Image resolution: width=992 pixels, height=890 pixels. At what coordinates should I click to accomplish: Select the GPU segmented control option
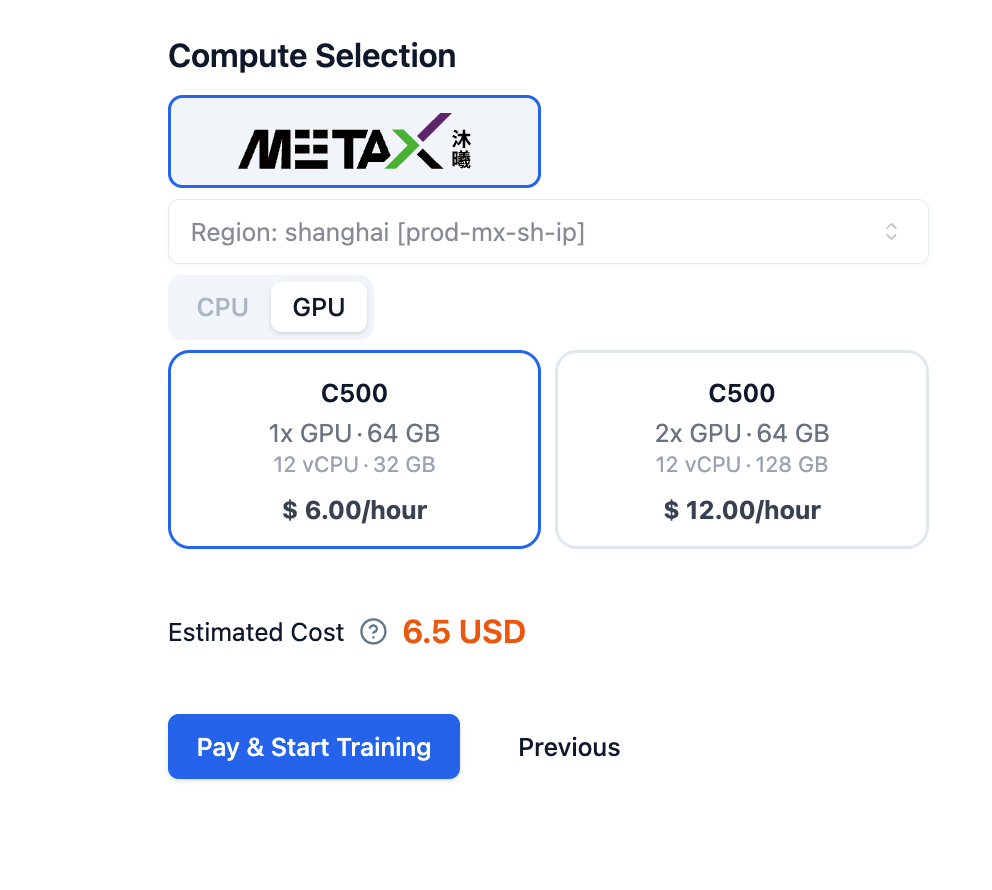(x=318, y=306)
